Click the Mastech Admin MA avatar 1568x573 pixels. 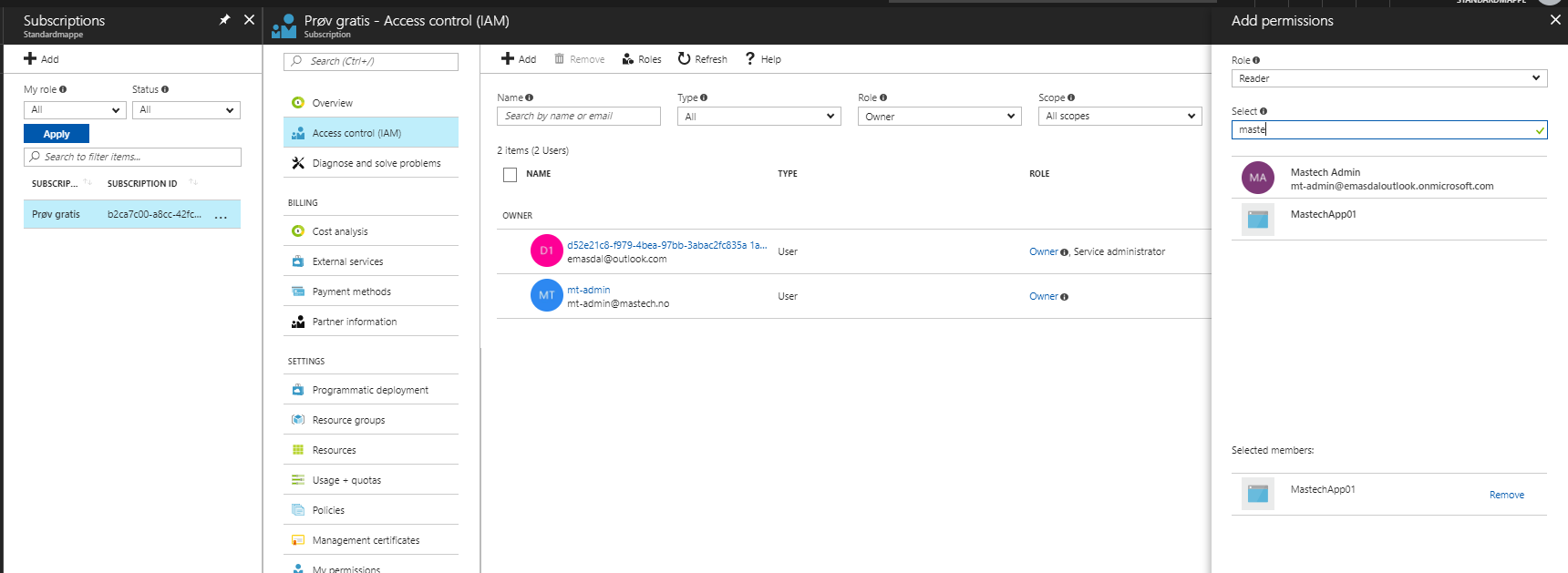click(x=1257, y=178)
